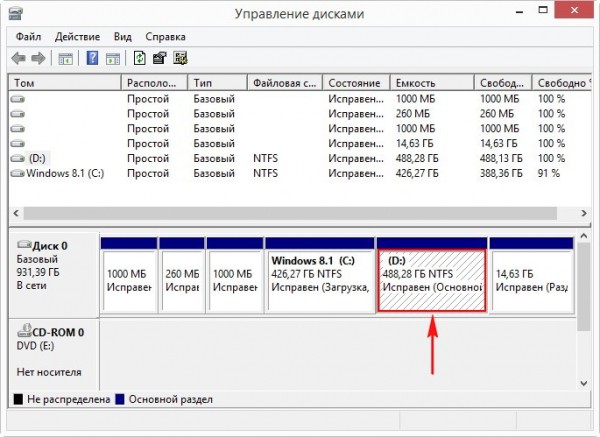Select the volume icon in the D: row
Screen dimensions: 600x437
pyautogui.click(x=18, y=158)
